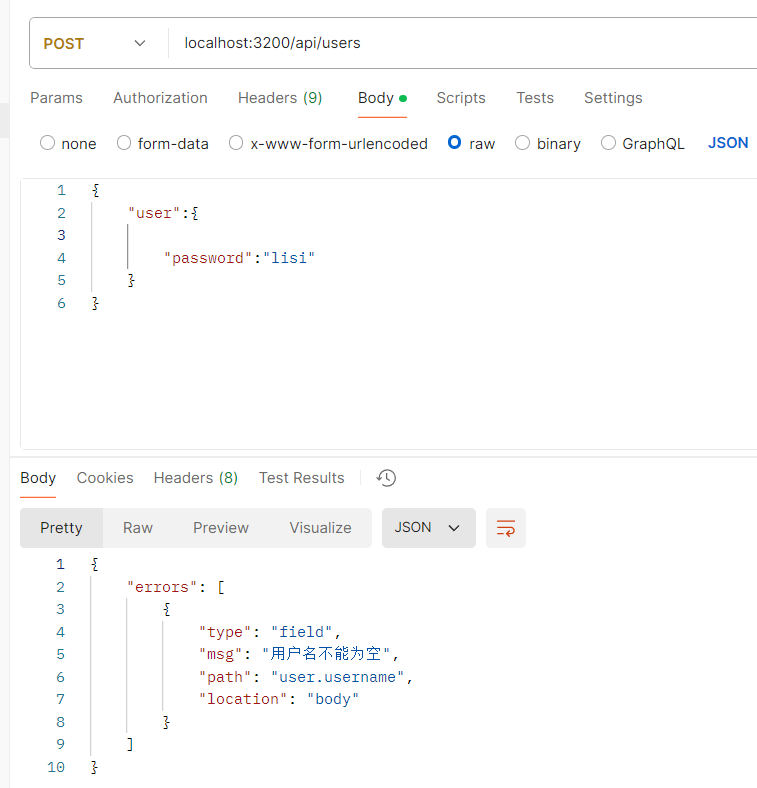Switch to the Scripts tab
This screenshot has width=757, height=788.
(x=461, y=98)
